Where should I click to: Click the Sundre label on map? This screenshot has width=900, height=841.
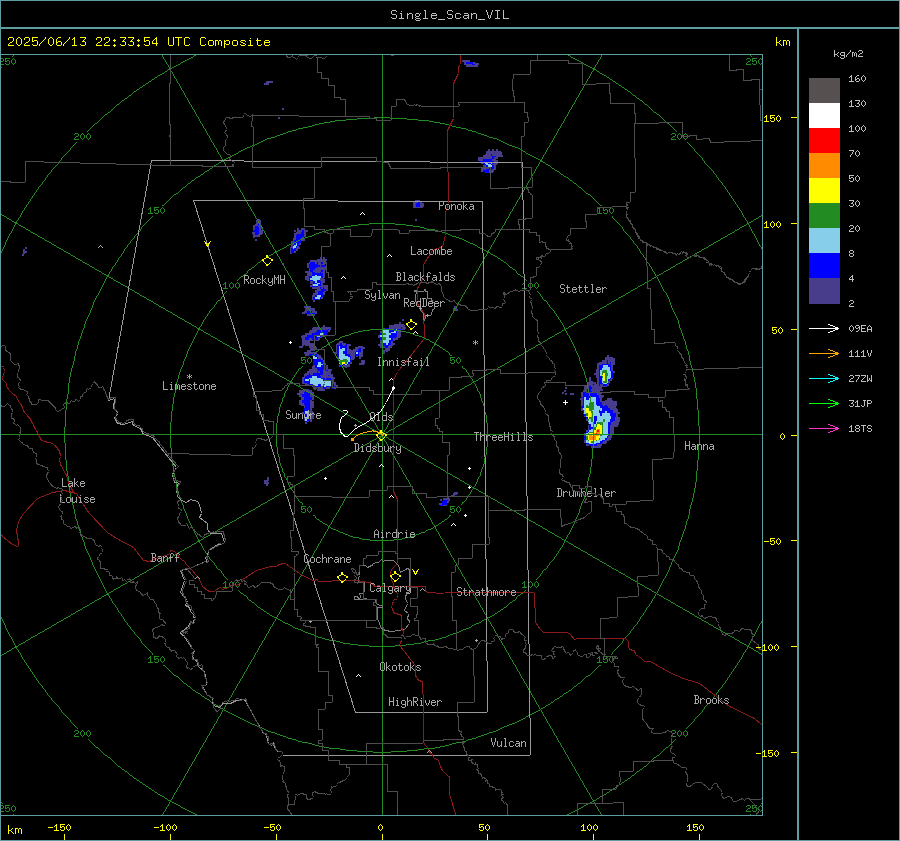pos(303,415)
